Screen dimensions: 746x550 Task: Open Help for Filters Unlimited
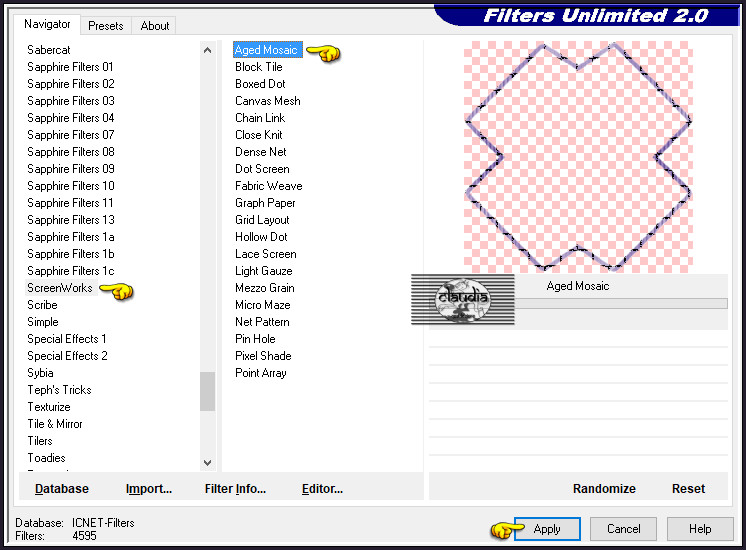pos(700,529)
